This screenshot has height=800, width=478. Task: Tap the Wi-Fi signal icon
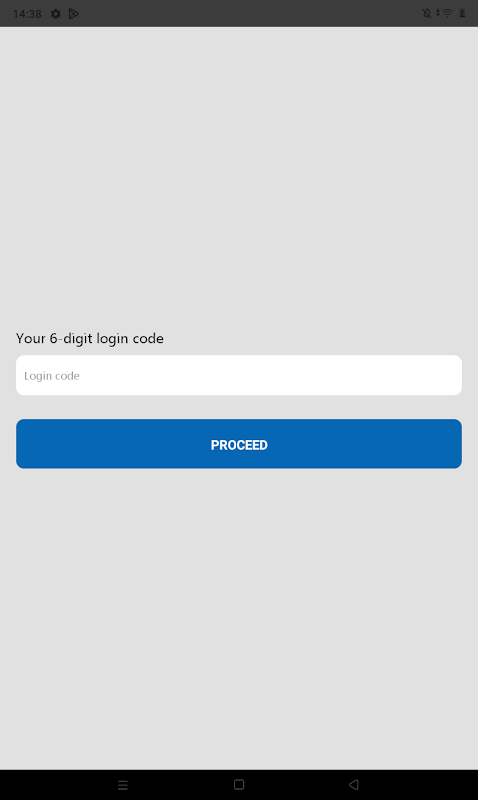[447, 13]
